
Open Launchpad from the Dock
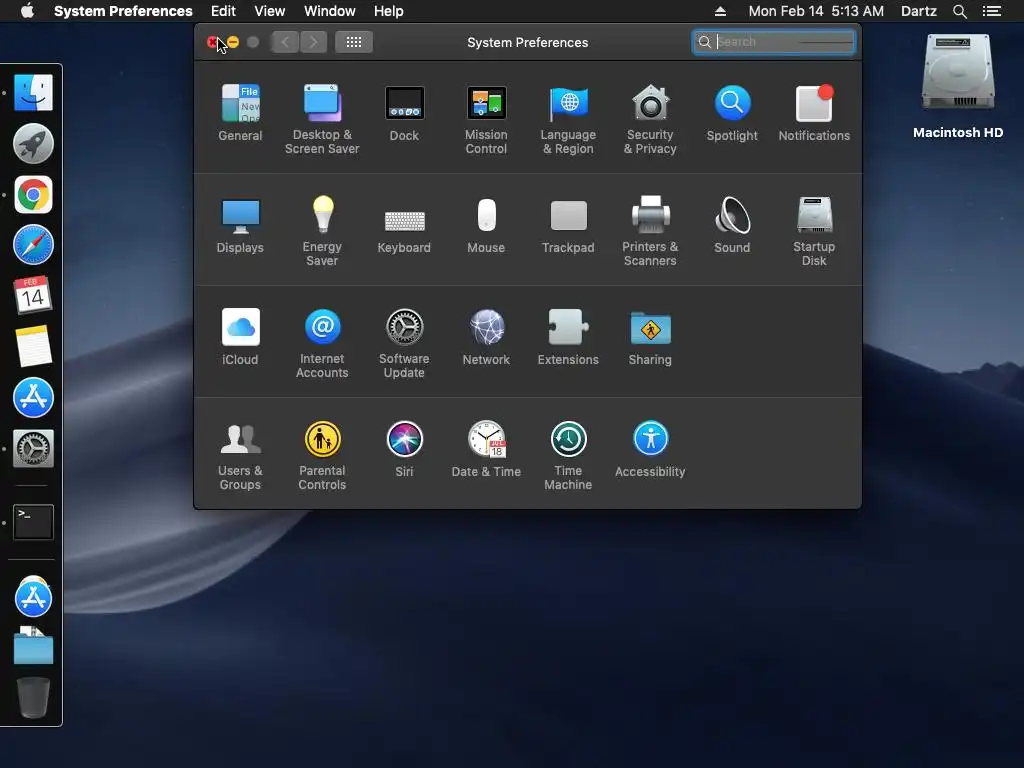(x=33, y=144)
